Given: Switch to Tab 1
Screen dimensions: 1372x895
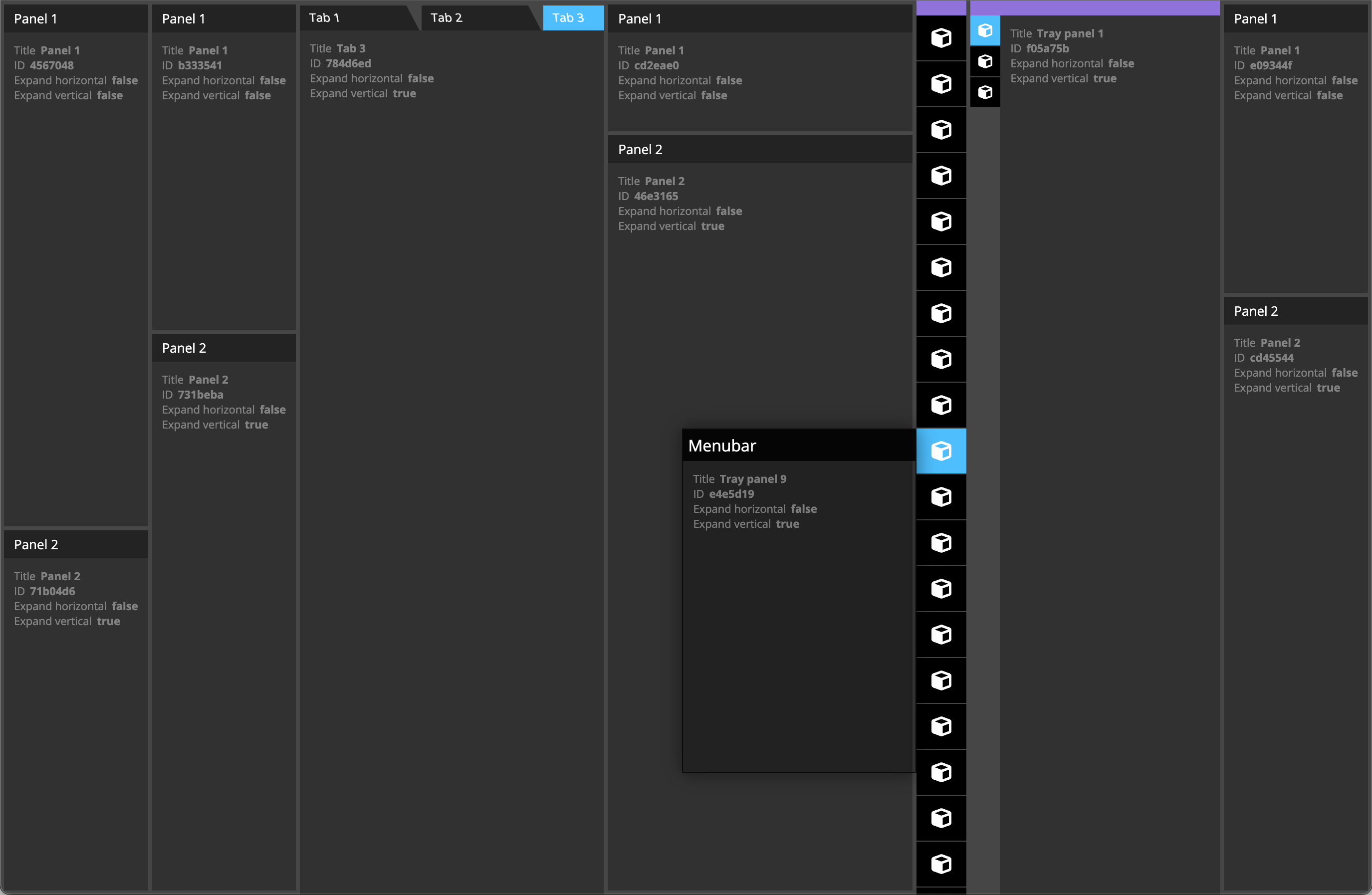Looking at the screenshot, I should coord(355,16).
